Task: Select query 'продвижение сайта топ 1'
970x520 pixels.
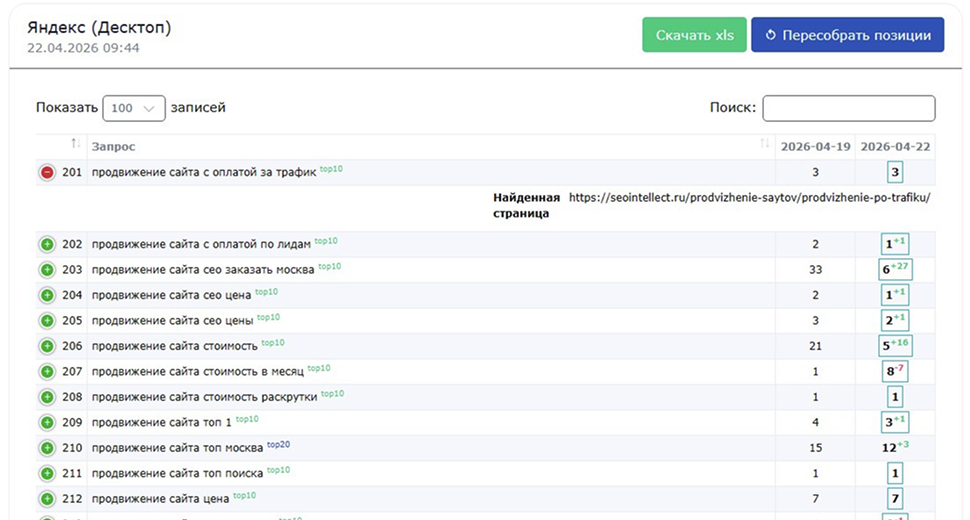Action: (161, 422)
